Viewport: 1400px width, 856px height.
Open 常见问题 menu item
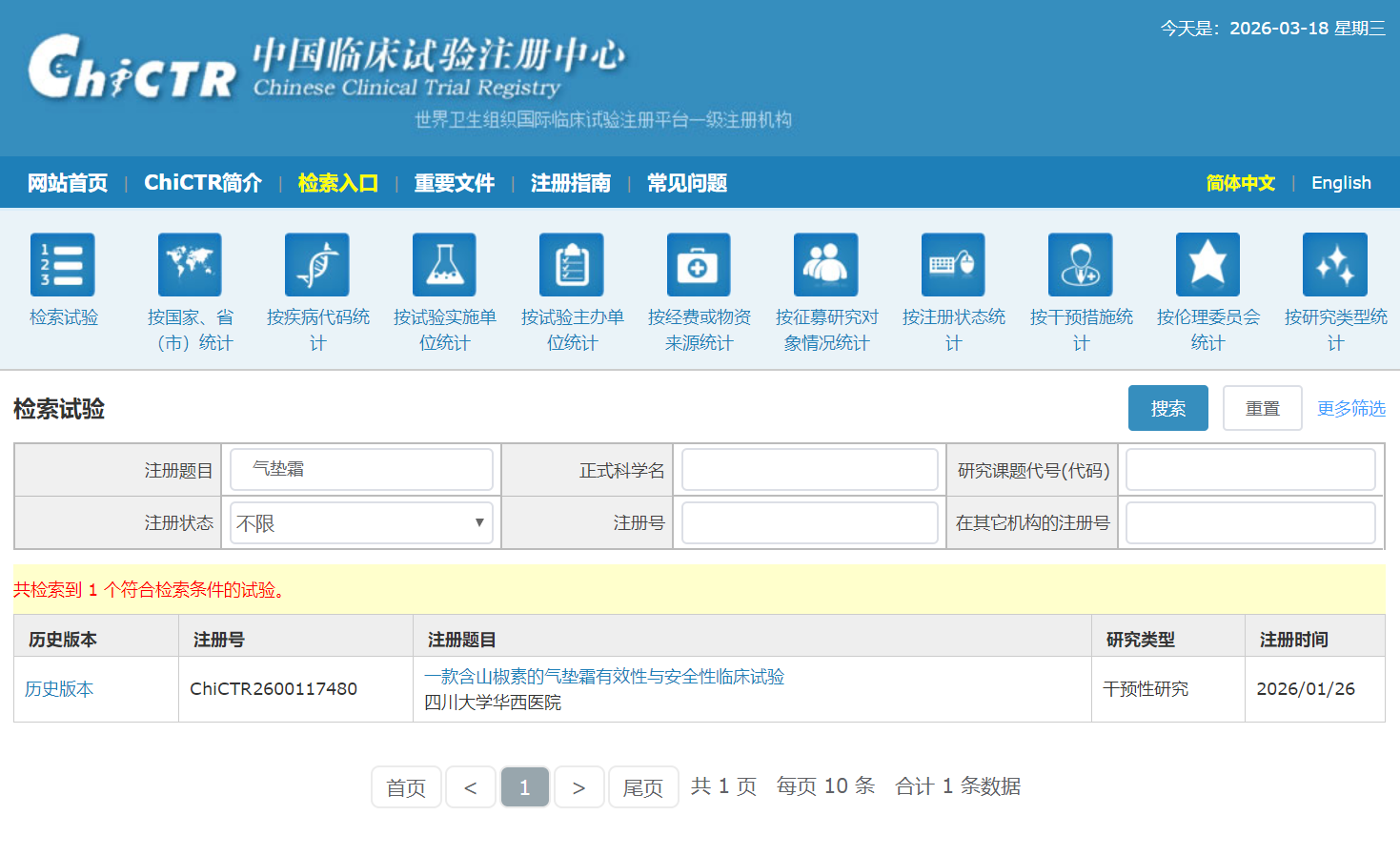pos(687,183)
